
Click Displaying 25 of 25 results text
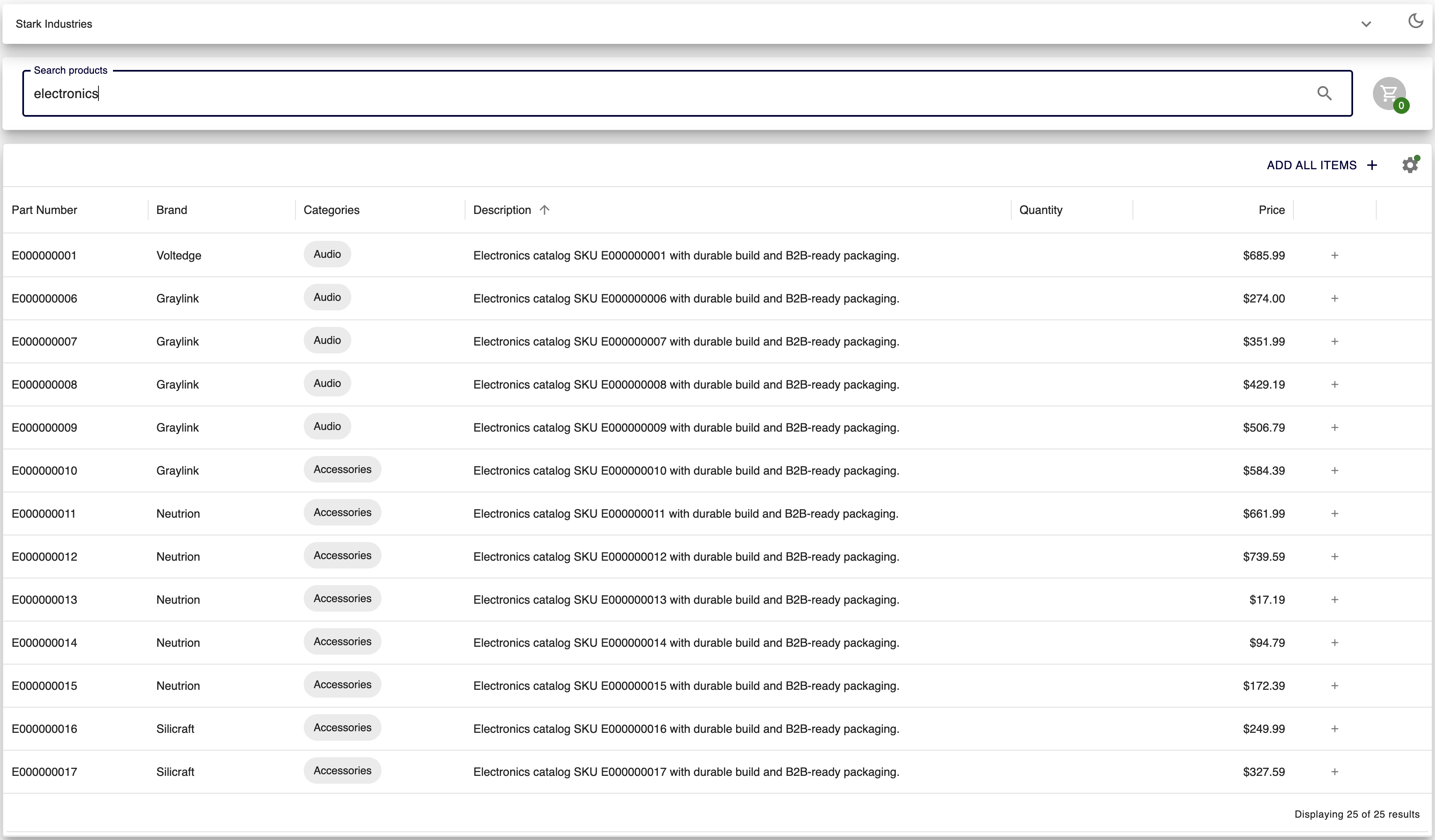(1357, 814)
